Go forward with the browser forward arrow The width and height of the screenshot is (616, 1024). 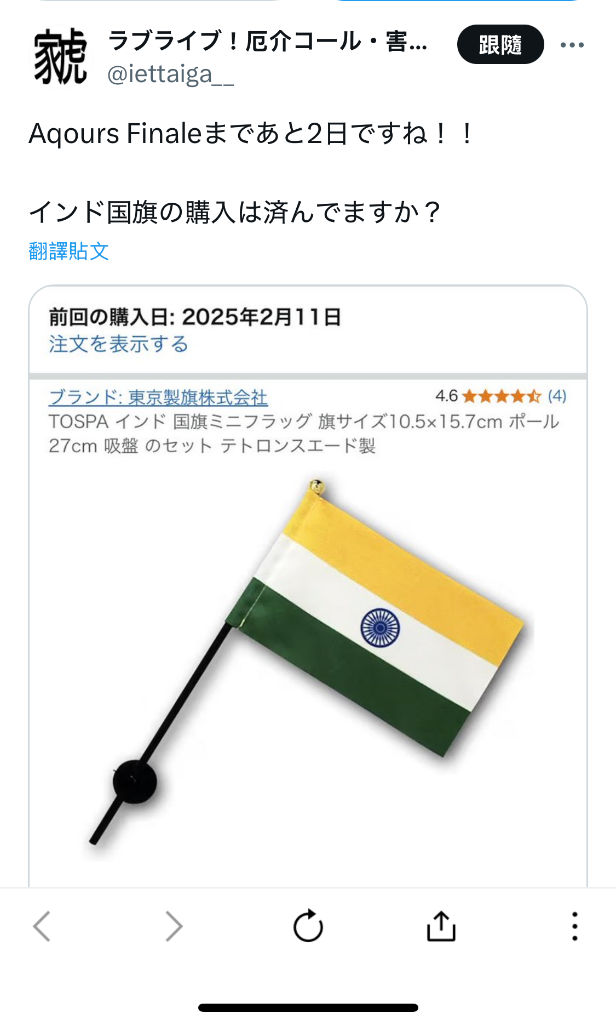[174, 926]
